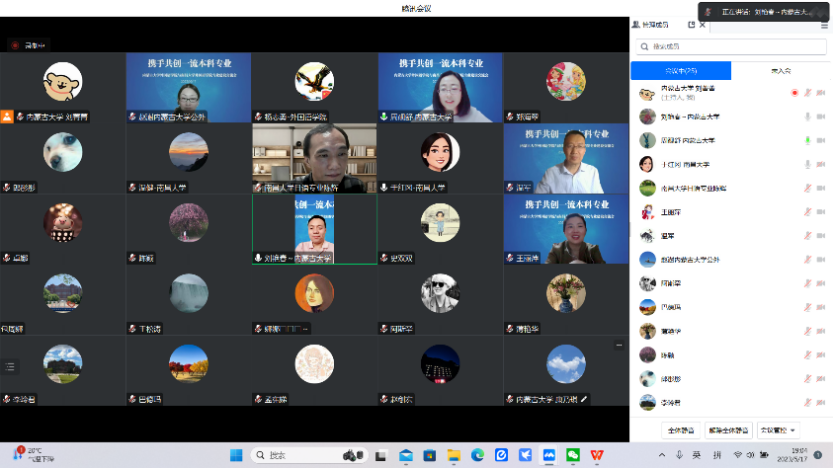
Task: Toggle the green active microphone in member list
Action: point(807,141)
